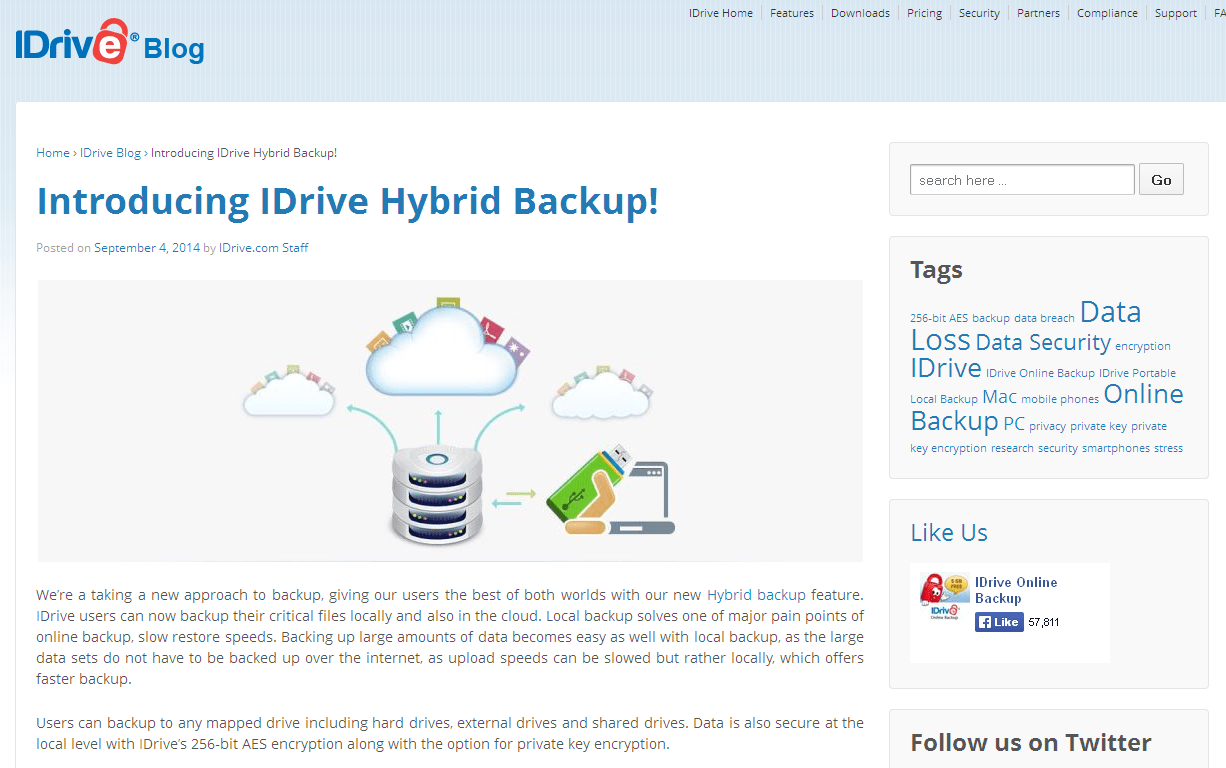Image resolution: width=1226 pixels, height=768 pixels.
Task: Follow the September 4, 2014 date link
Action: pyautogui.click(x=147, y=247)
